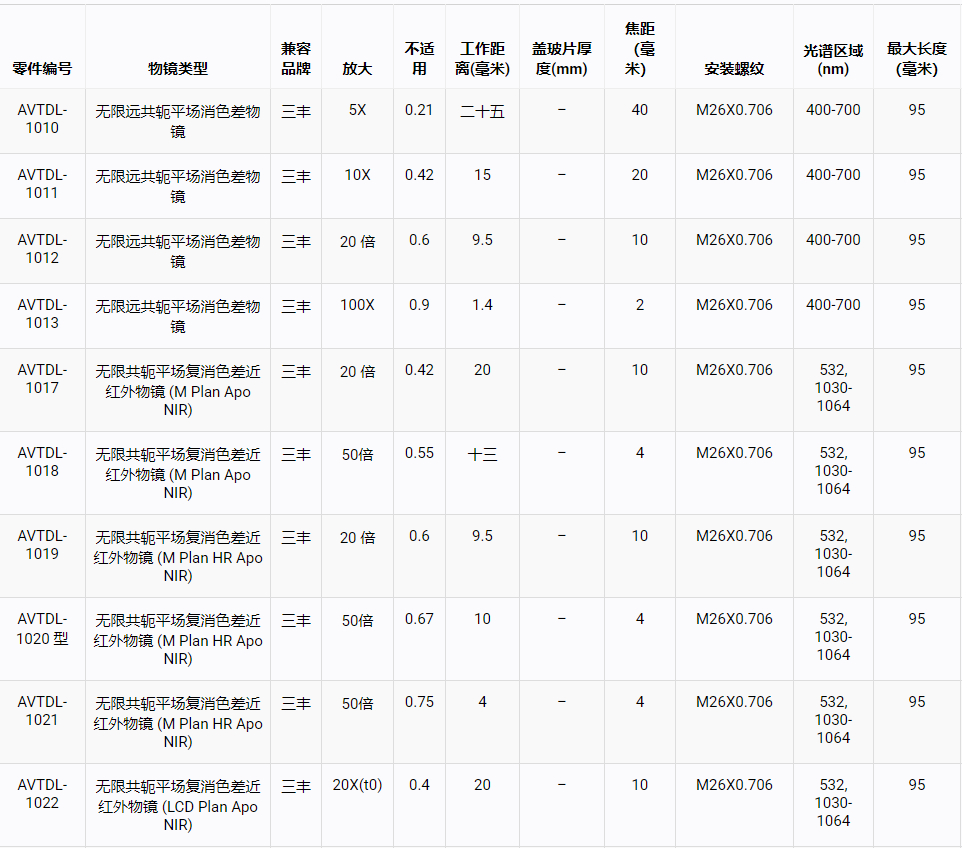Screen dimensions: 962x848
Task: Click the 焦距(毫米) column header
Action: pos(640,48)
